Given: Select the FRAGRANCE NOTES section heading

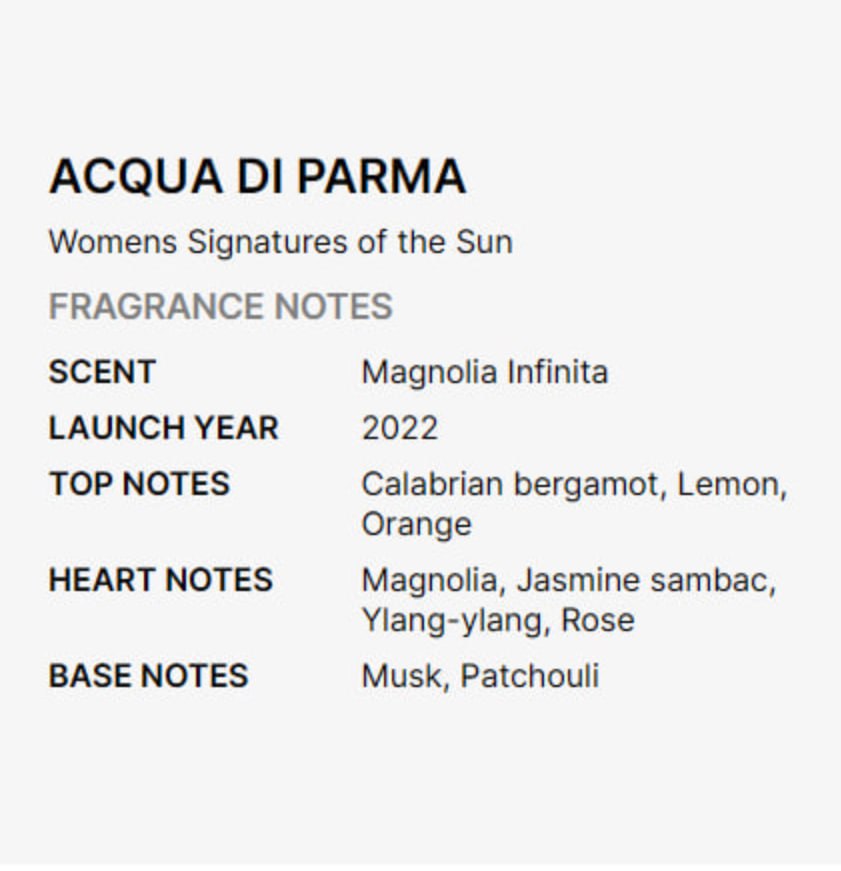Looking at the screenshot, I should (221, 307).
